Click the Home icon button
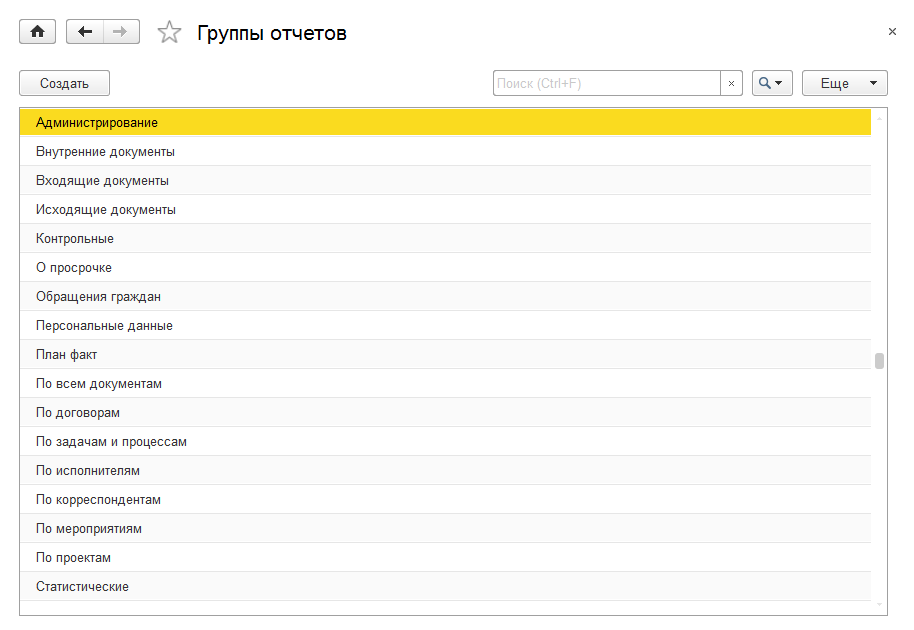The image size is (914, 630). [x=38, y=32]
